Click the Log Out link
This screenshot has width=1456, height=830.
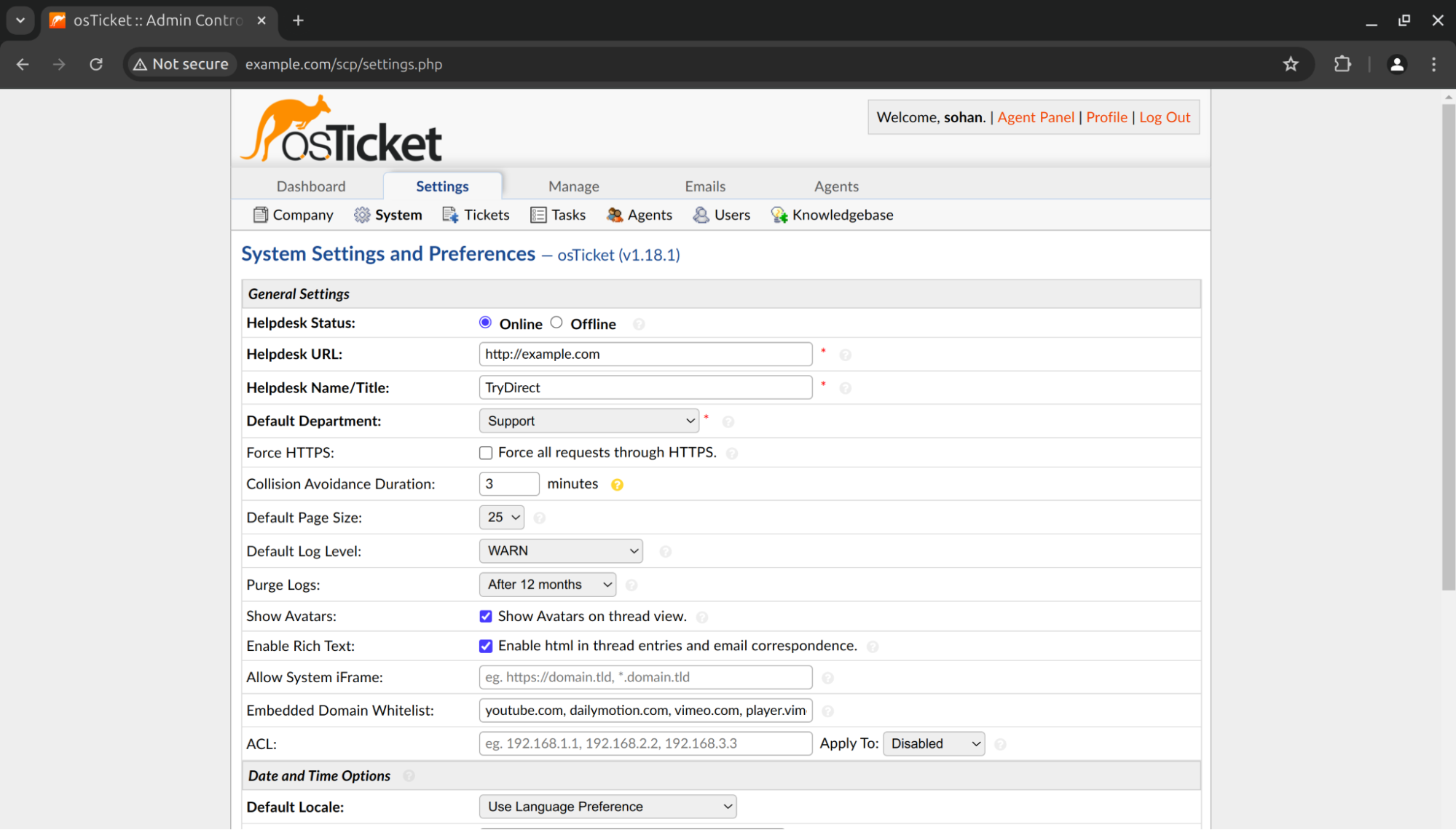coord(1165,117)
